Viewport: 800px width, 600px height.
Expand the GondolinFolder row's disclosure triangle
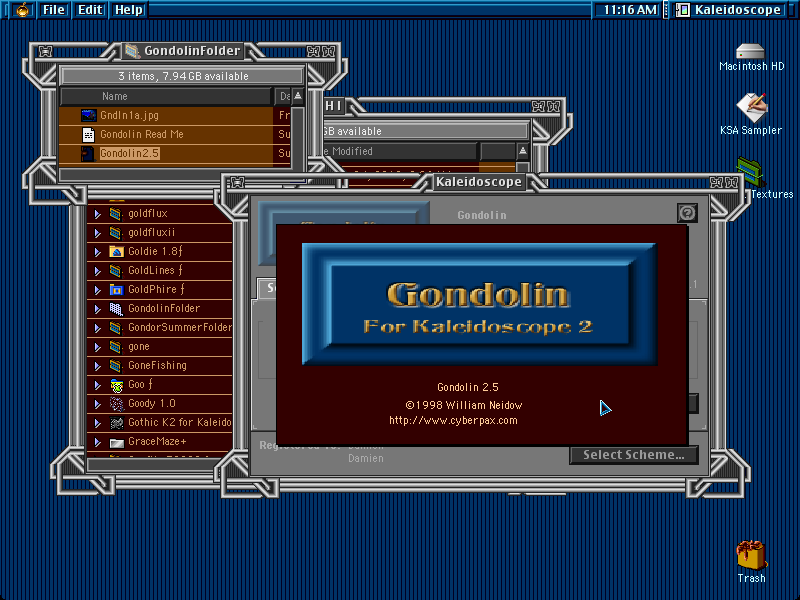97,309
